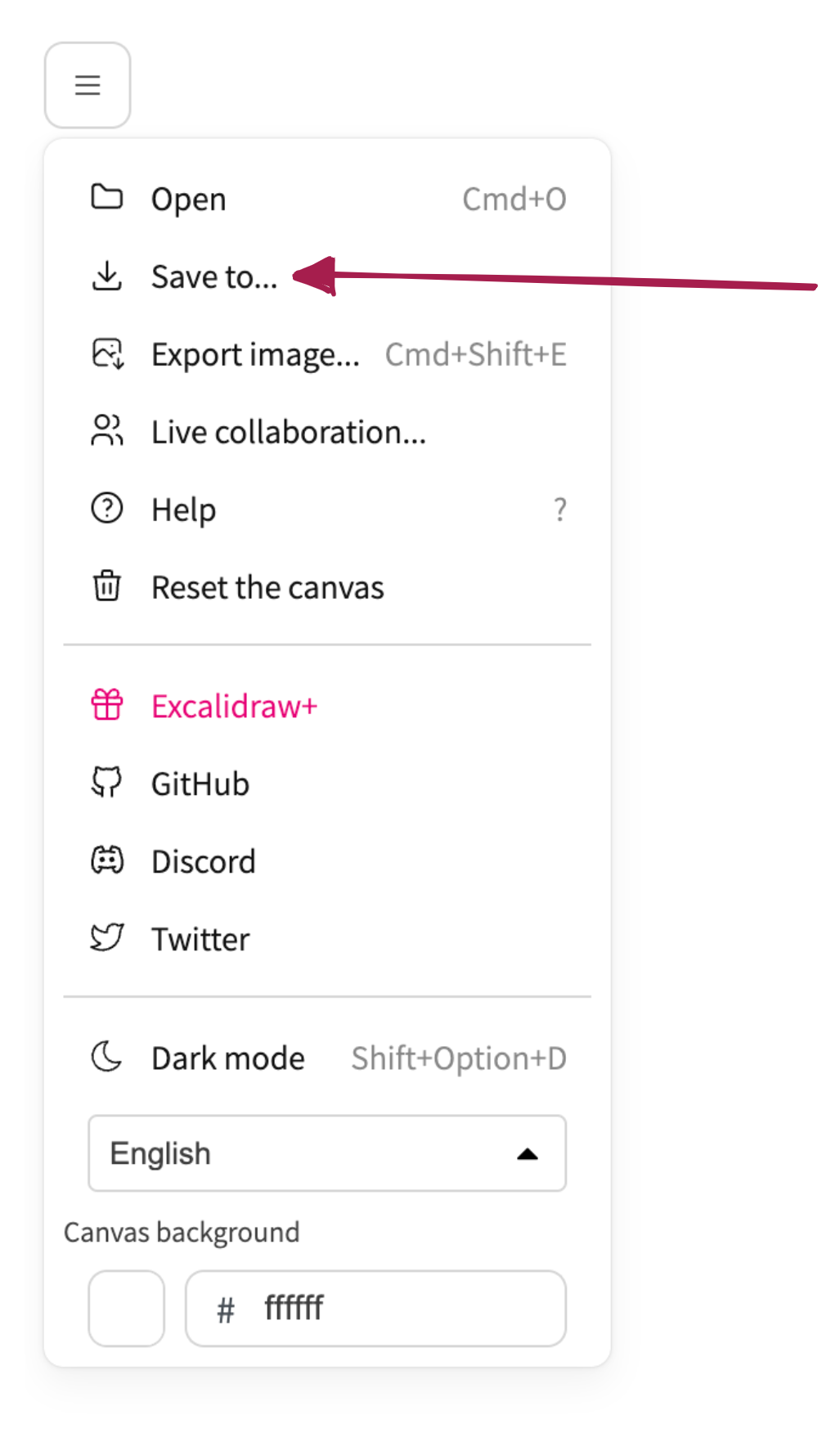This screenshot has height=1442, width=840.
Task: Click the hex color input field ffffff
Action: point(376,1308)
